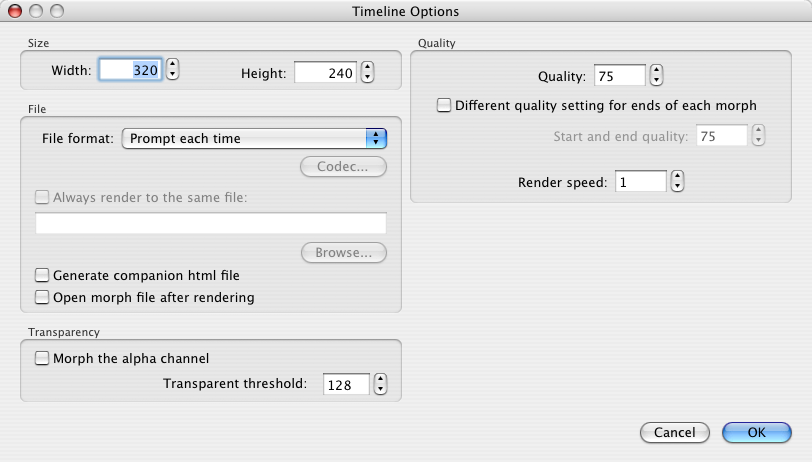812x462 pixels.
Task: Click the Height stepper down arrow
Action: click(x=367, y=78)
